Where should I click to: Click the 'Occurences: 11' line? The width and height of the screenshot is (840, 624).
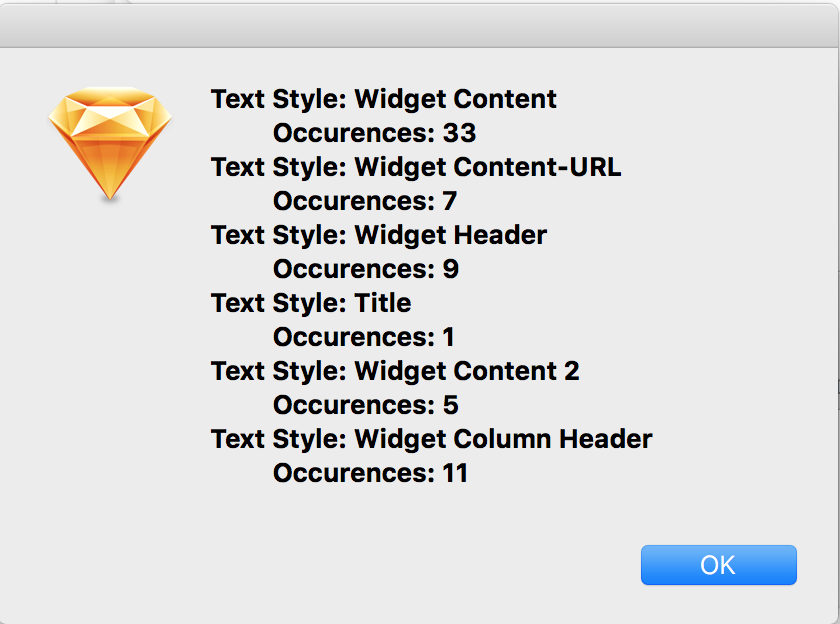[370, 473]
